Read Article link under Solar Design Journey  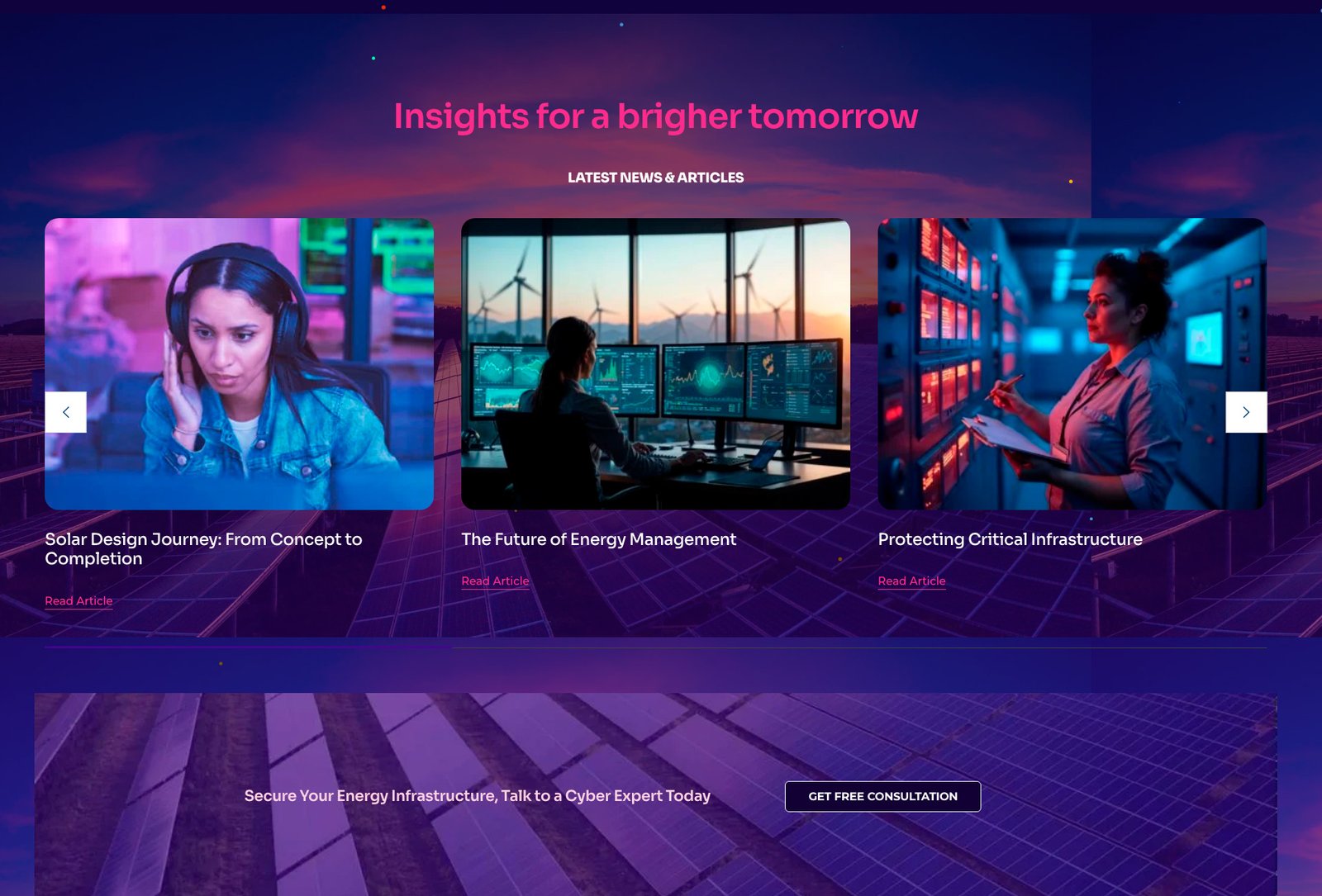pos(78,601)
